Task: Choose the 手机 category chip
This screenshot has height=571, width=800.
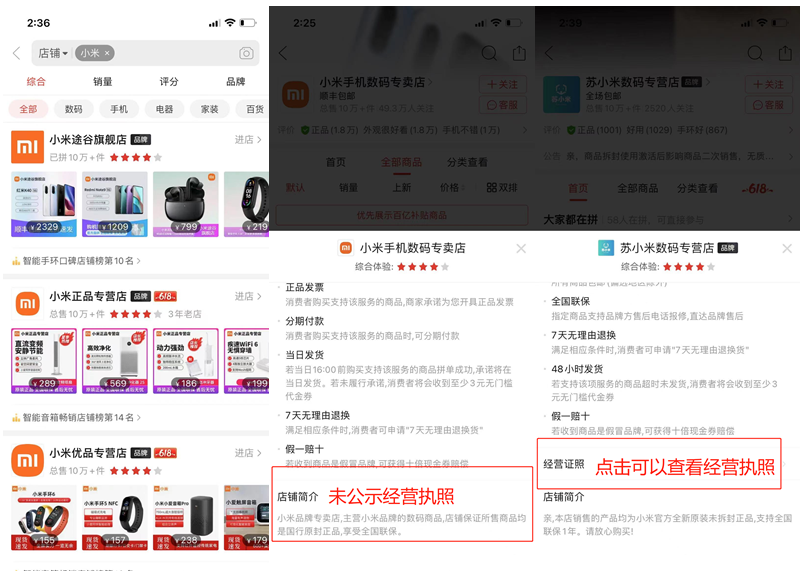Action: [x=119, y=109]
